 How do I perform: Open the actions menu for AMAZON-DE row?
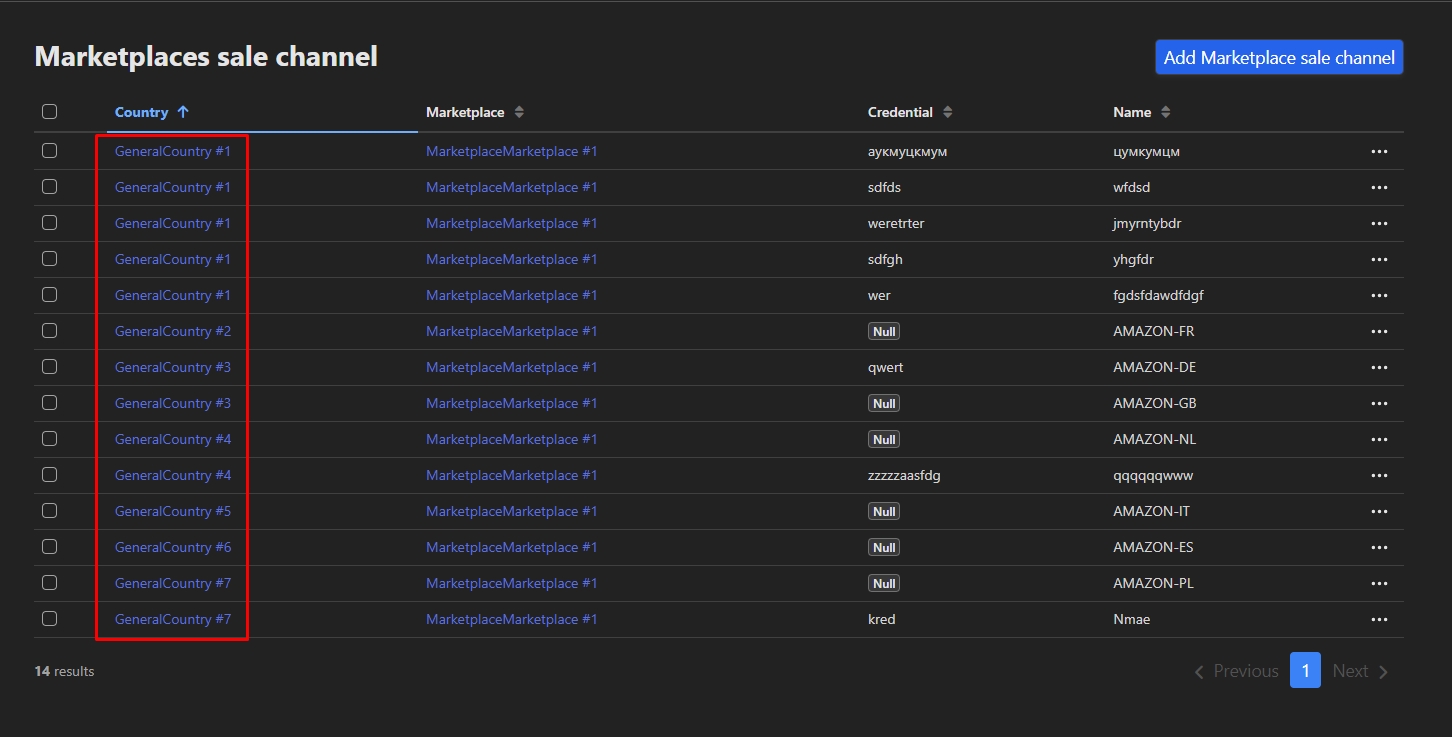(x=1380, y=367)
